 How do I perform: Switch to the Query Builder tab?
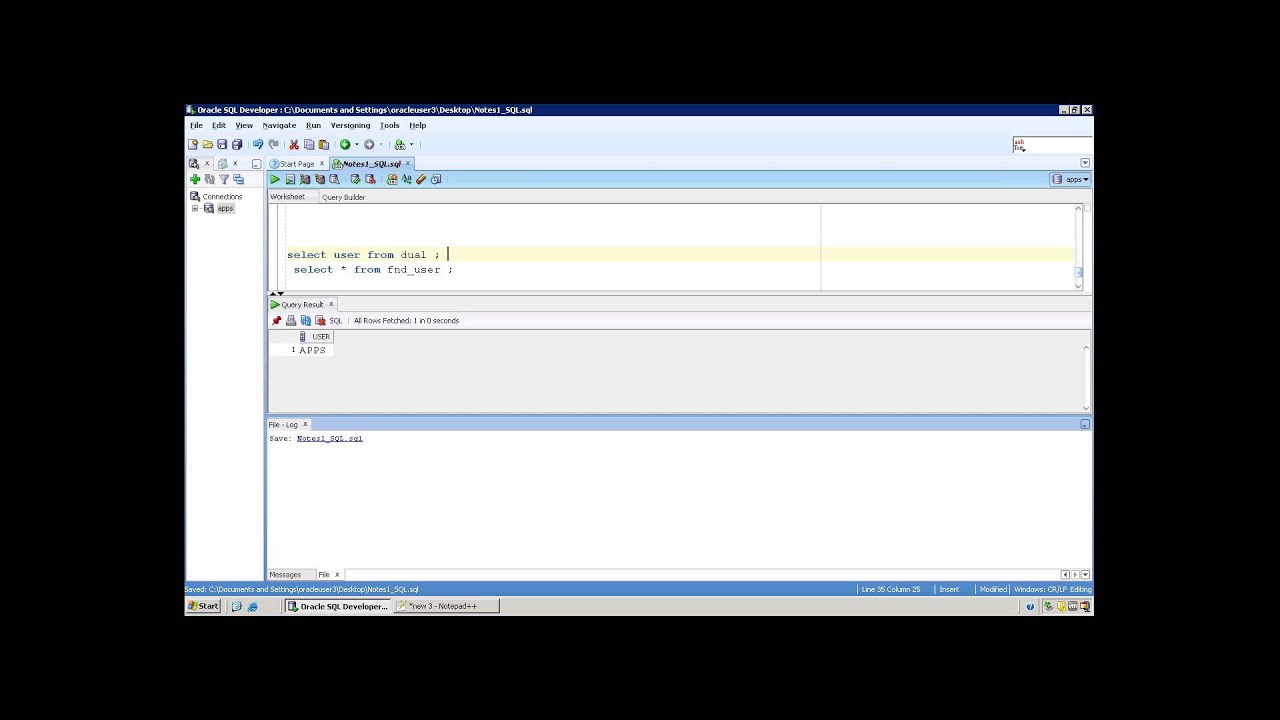pyautogui.click(x=343, y=197)
